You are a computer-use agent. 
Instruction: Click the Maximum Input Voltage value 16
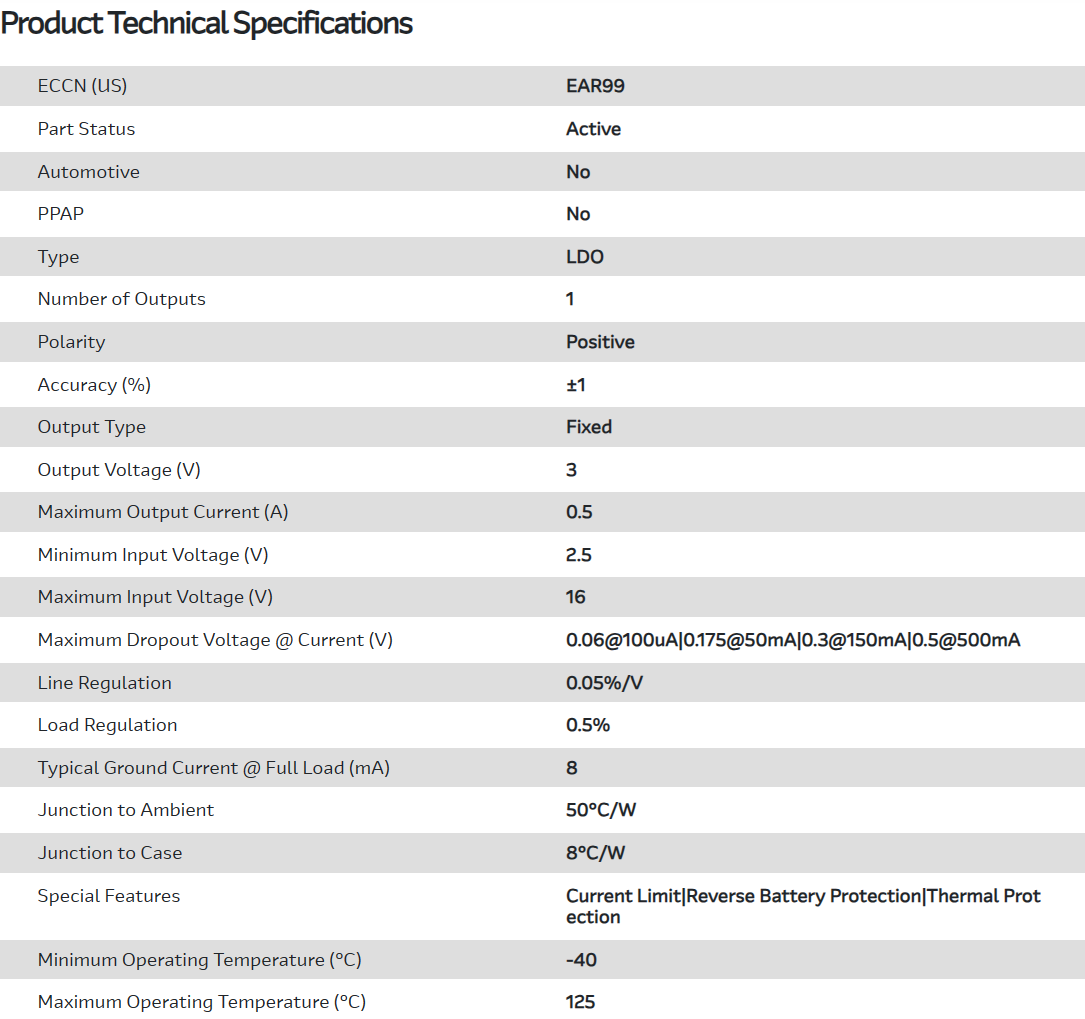coord(576,597)
